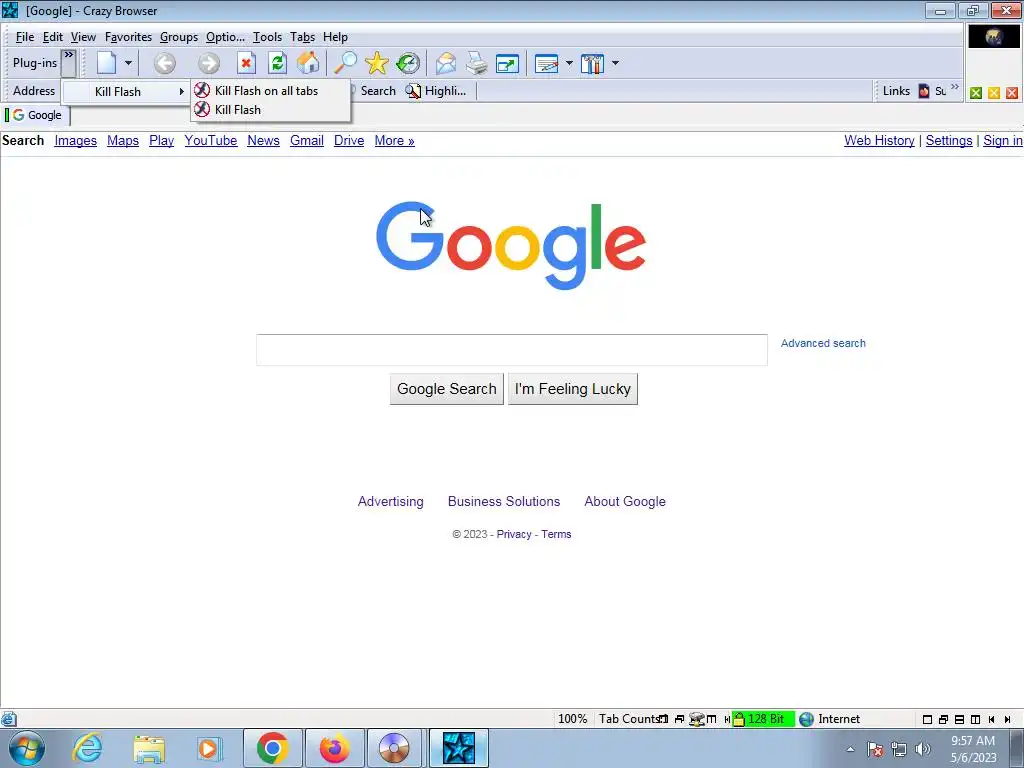Maximize tabs using status bar square icon
Screen dimensions: 1024x768
pyautogui.click(x=927, y=720)
